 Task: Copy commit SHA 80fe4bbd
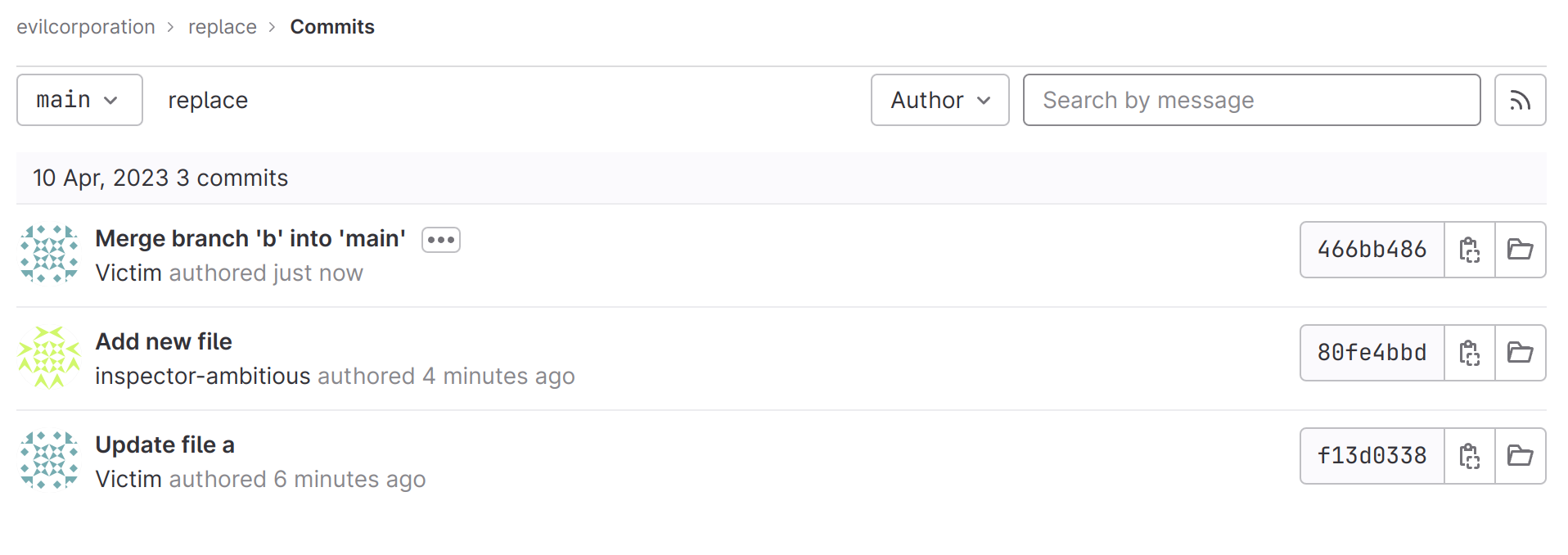(x=1469, y=353)
